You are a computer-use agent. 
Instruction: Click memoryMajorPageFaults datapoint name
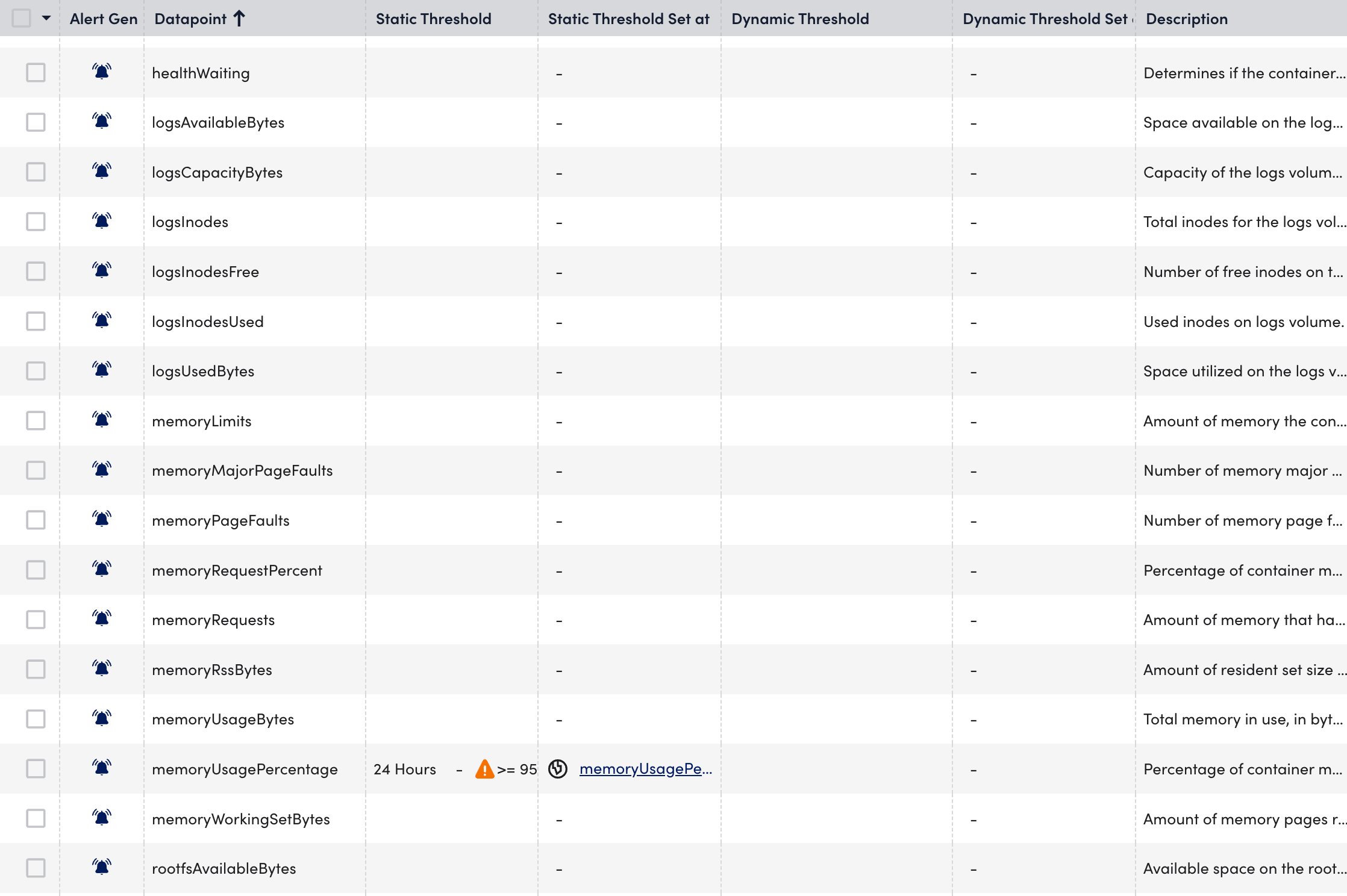(242, 471)
